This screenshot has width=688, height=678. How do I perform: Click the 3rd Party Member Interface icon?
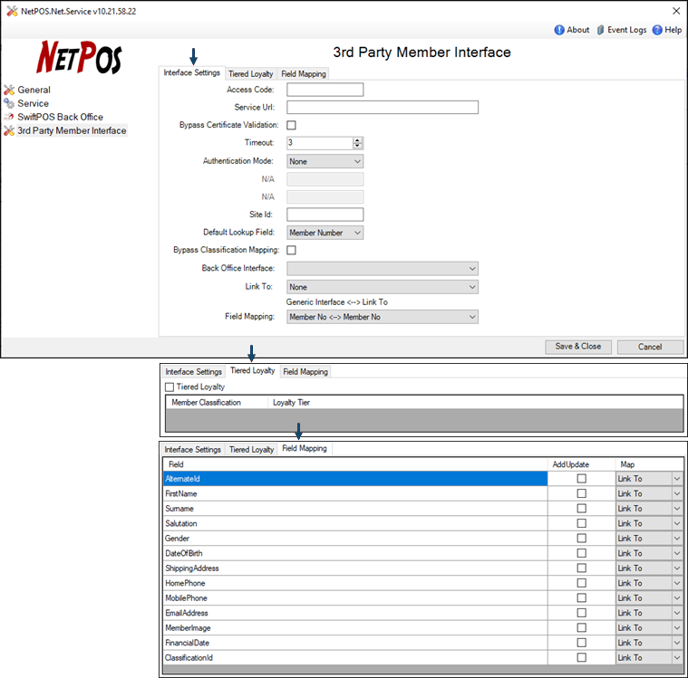[x=9, y=131]
